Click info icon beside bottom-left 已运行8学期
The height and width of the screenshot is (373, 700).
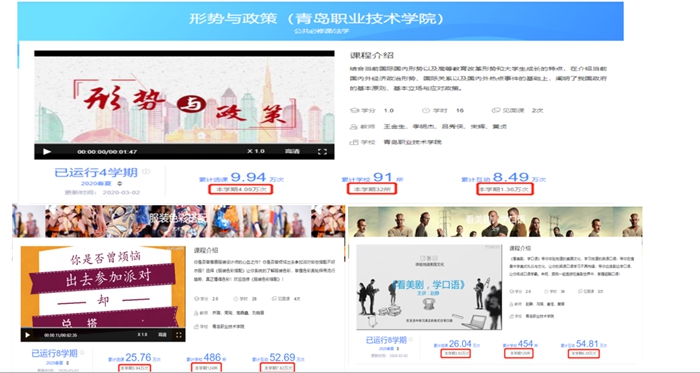[x=82, y=352]
